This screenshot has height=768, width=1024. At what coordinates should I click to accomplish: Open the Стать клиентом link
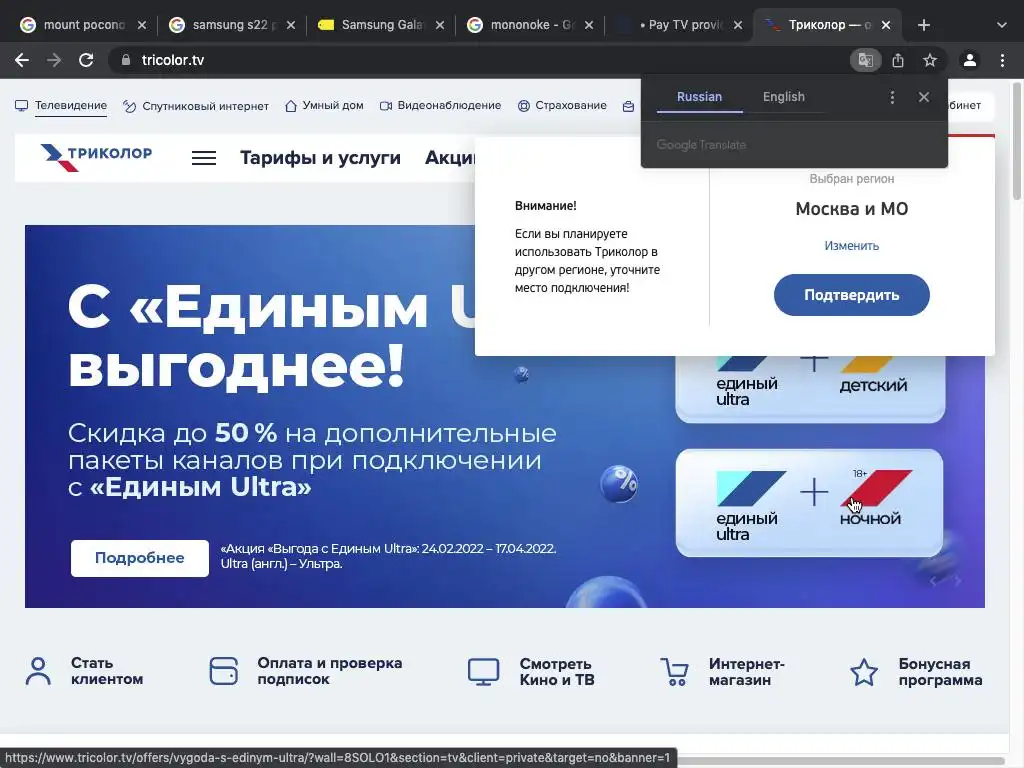(x=106, y=671)
